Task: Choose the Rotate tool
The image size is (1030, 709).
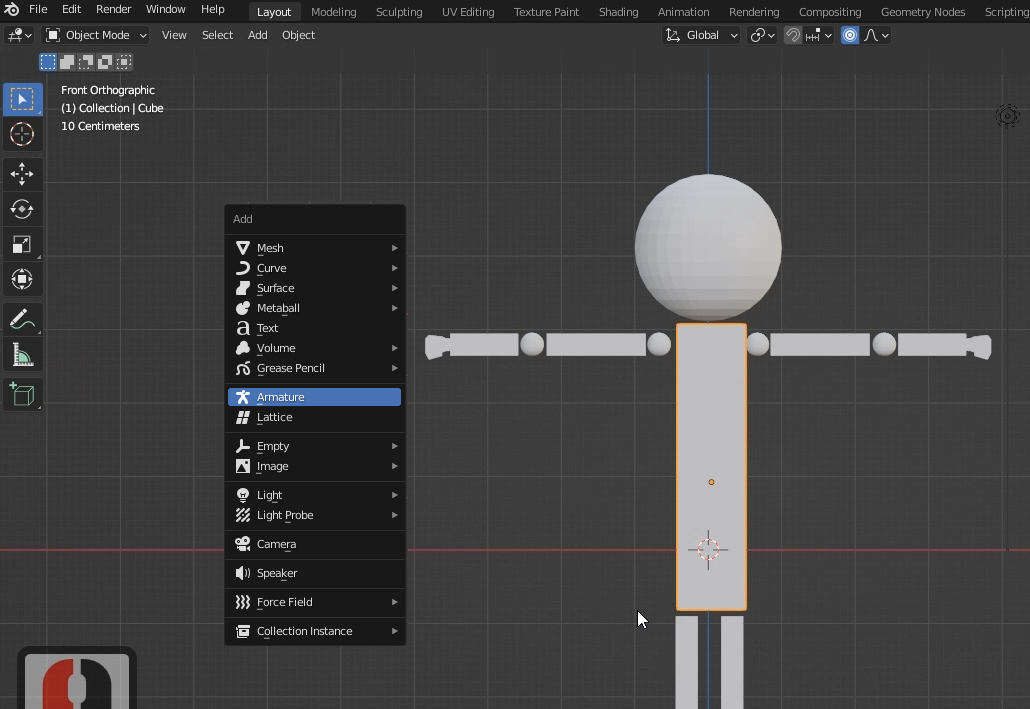Action: pyautogui.click(x=22, y=209)
